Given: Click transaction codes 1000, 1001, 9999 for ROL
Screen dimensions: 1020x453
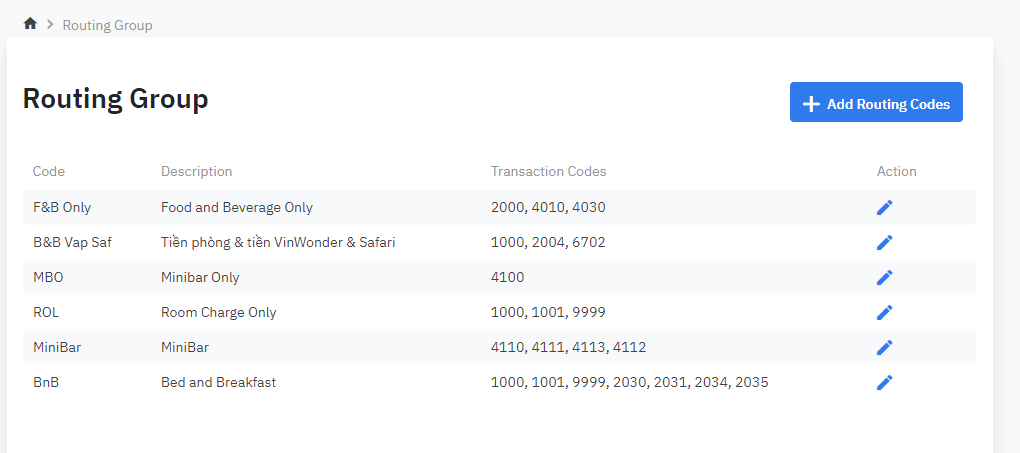Looking at the screenshot, I should pos(548,312).
